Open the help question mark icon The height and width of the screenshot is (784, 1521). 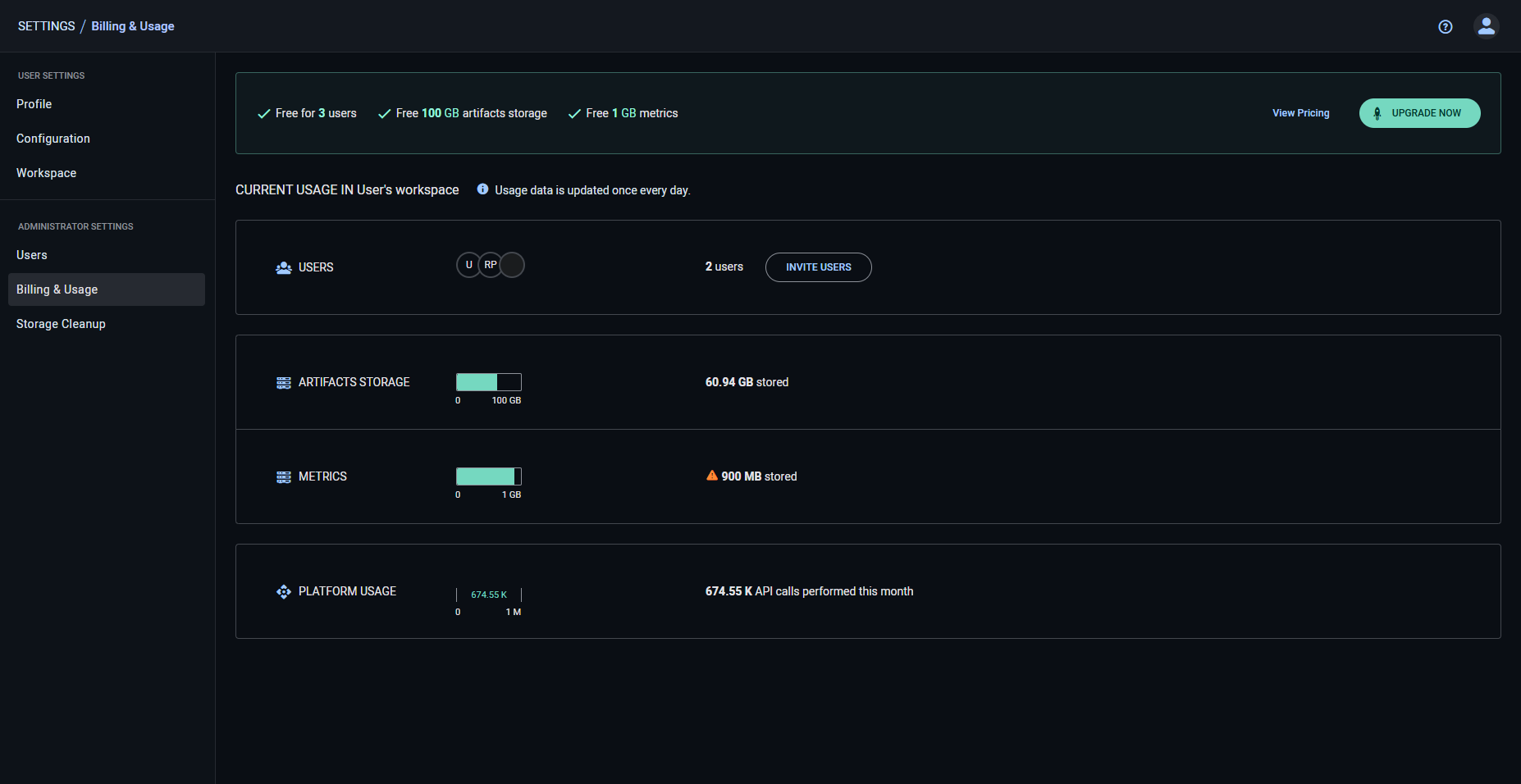[x=1445, y=26]
